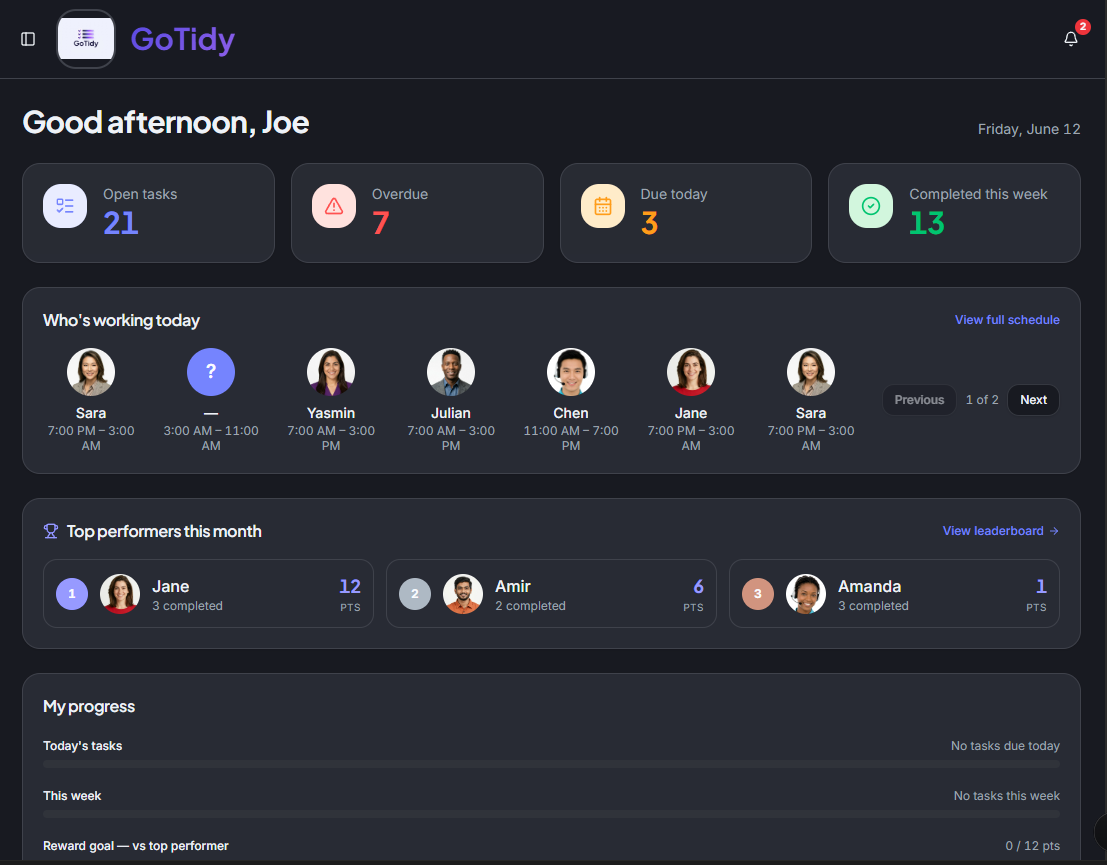This screenshot has width=1107, height=865.
Task: Click the '3:00 AM – 11:00 AM' shift time
Action: pyautogui.click(x=211, y=439)
